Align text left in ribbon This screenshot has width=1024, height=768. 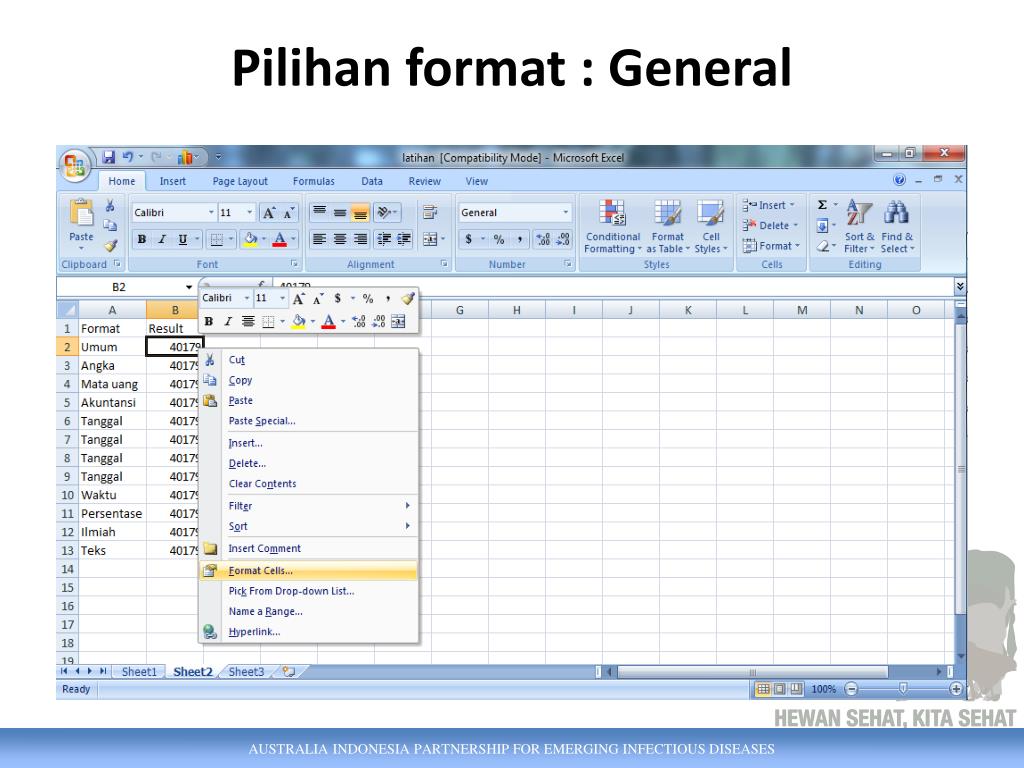pos(319,239)
